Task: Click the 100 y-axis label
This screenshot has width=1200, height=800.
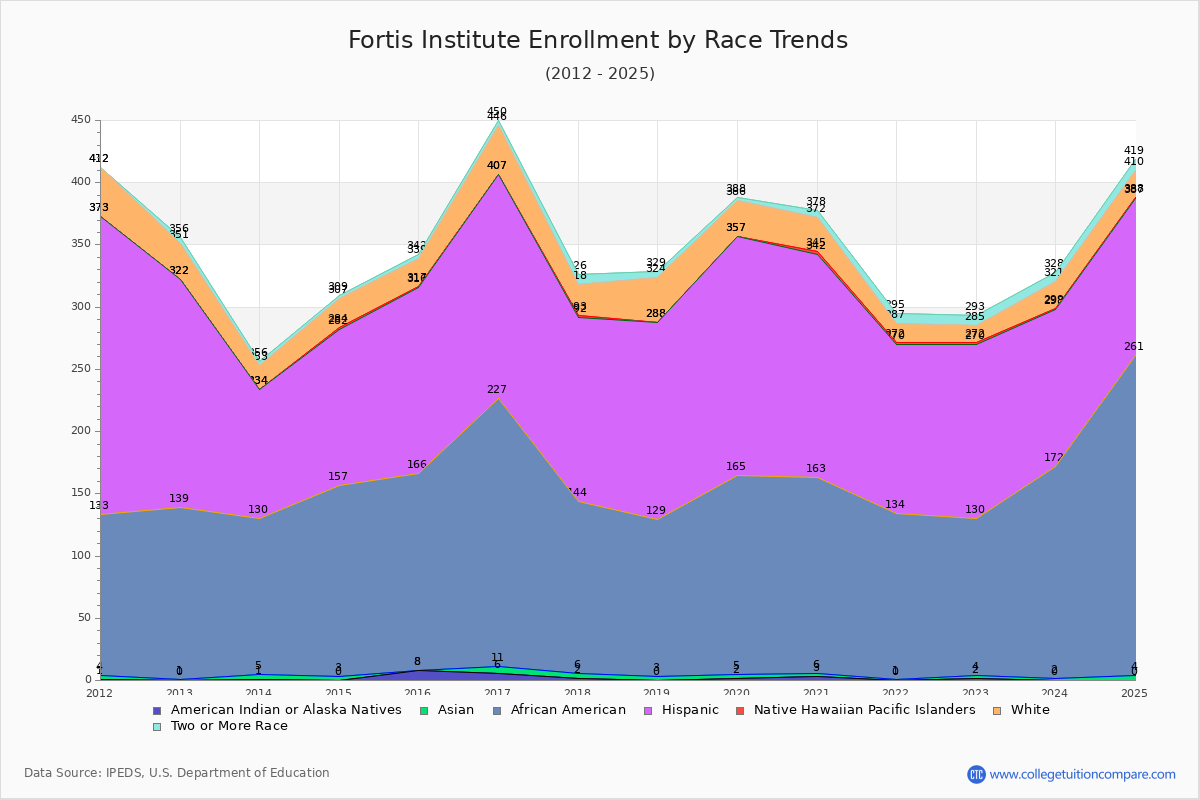Action: coord(81,556)
